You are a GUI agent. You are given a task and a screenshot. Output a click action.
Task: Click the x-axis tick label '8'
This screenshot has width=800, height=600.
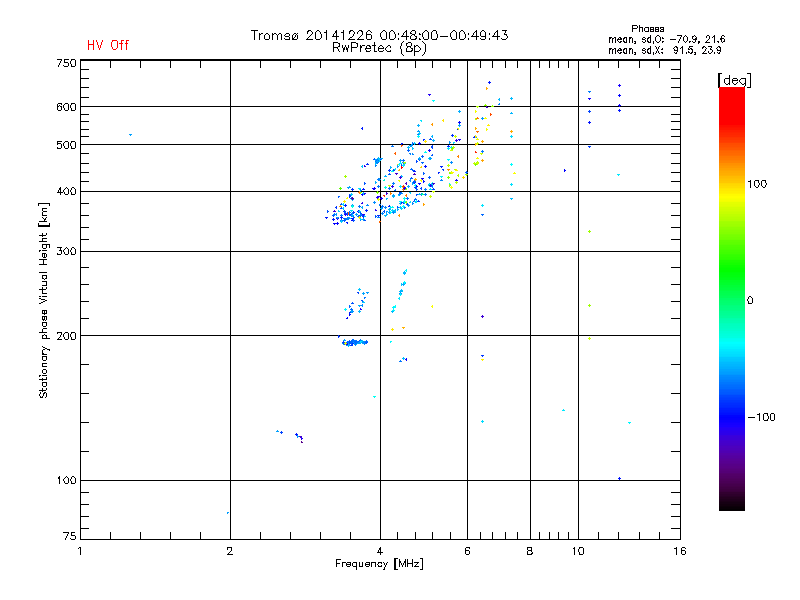pos(530,551)
